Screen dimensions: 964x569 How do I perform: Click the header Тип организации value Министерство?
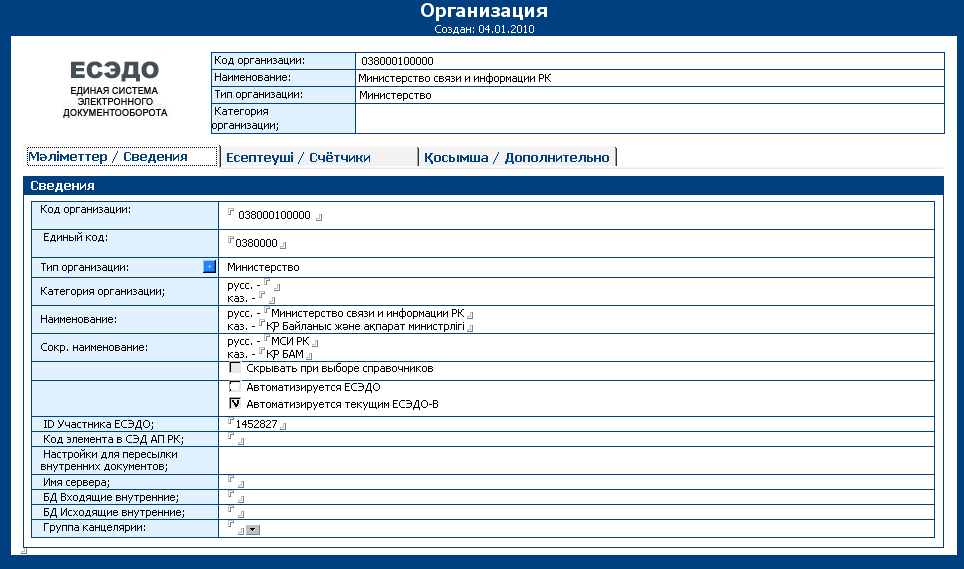(395, 95)
